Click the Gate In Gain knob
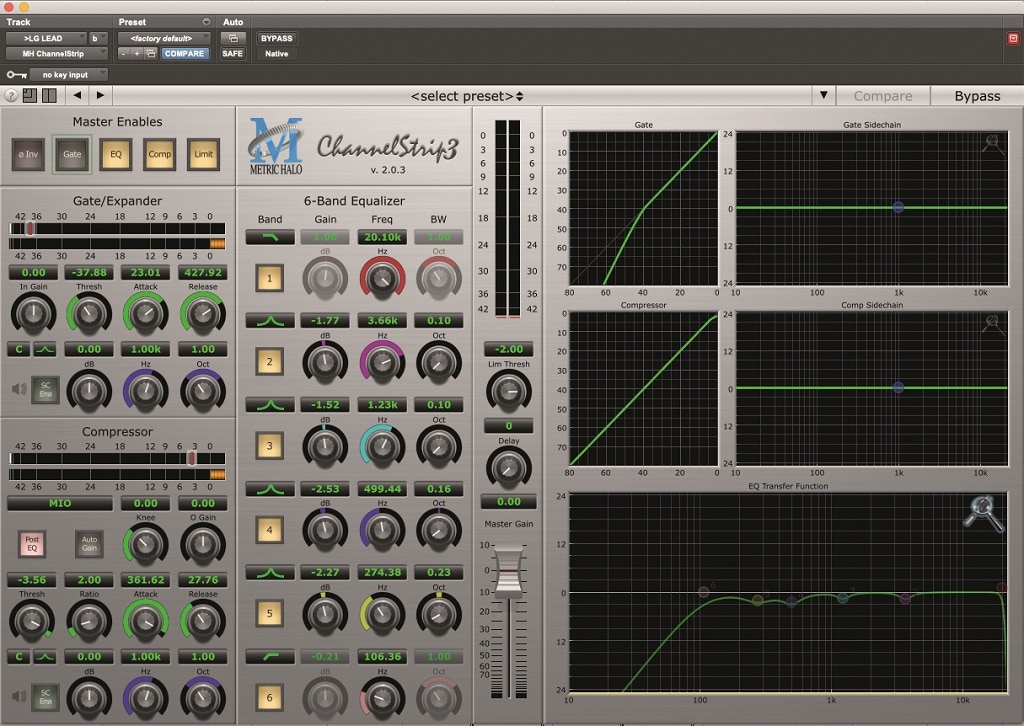The image size is (1024, 726). pos(33,313)
